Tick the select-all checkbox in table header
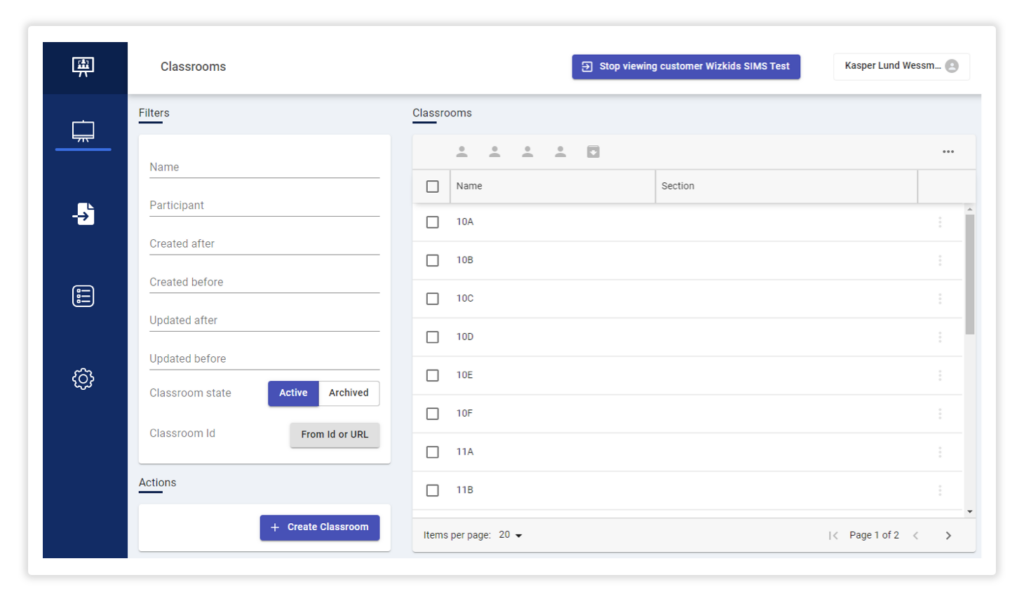 (x=432, y=186)
